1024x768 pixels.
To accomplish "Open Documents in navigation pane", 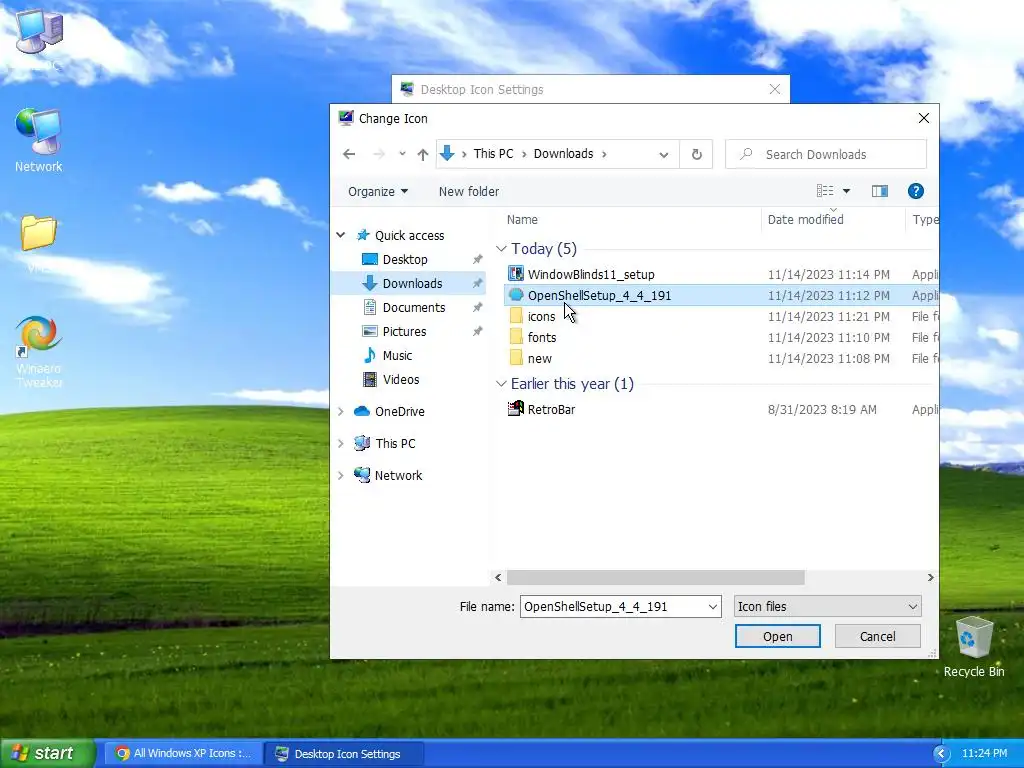I will click(413, 308).
